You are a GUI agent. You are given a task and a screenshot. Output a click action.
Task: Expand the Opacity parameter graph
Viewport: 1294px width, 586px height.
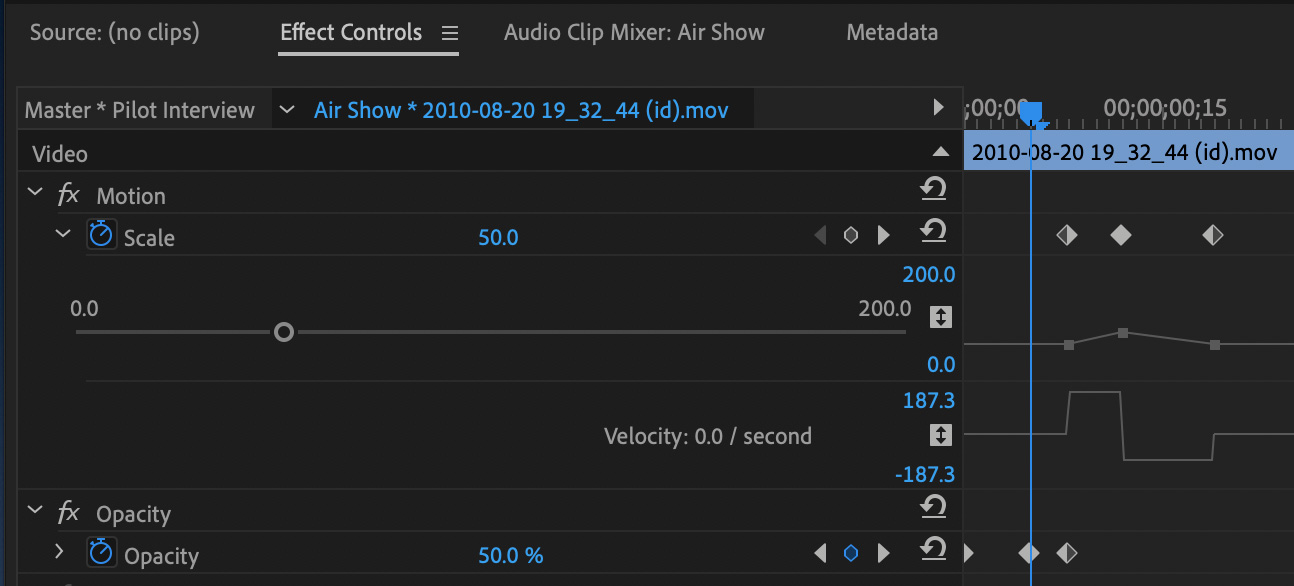59,551
